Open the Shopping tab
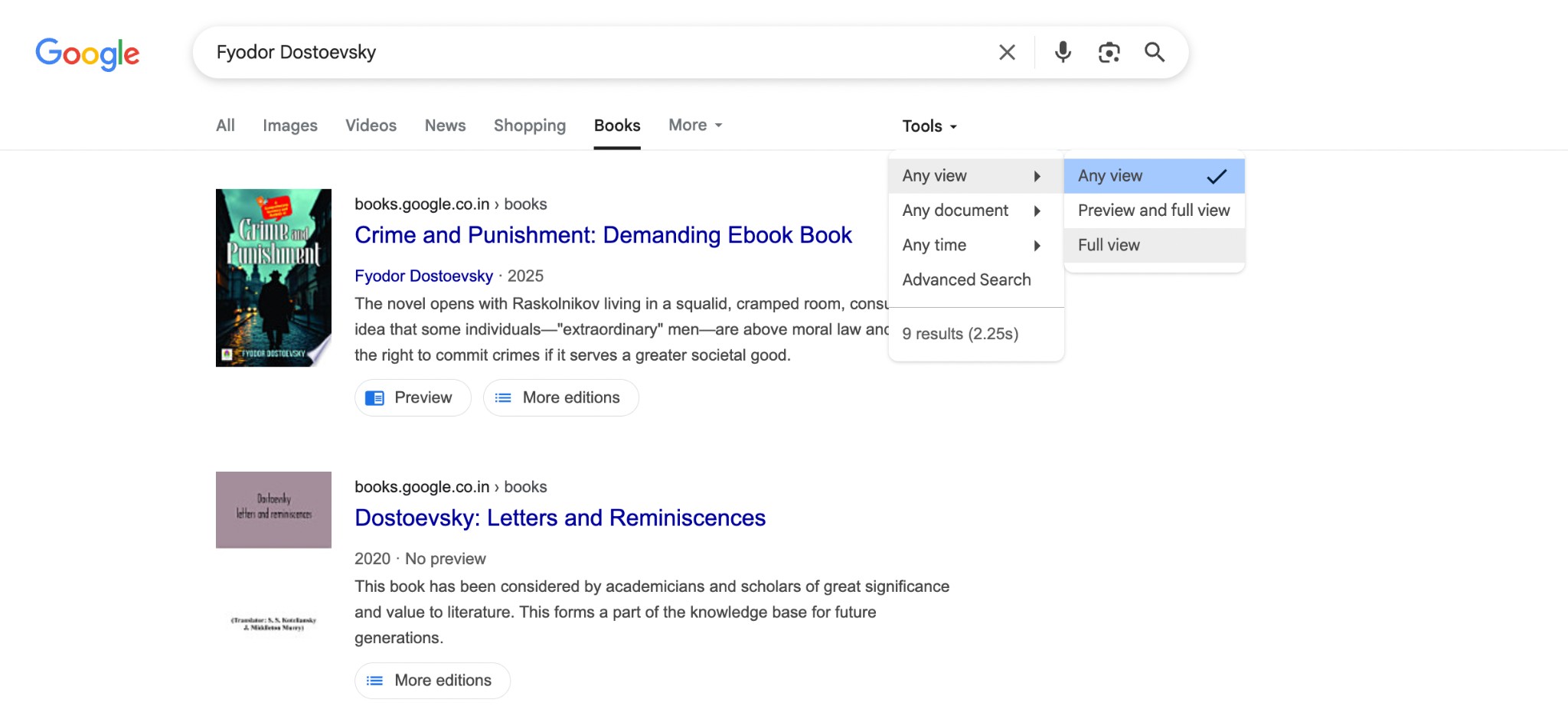1568x722 pixels. (x=530, y=126)
